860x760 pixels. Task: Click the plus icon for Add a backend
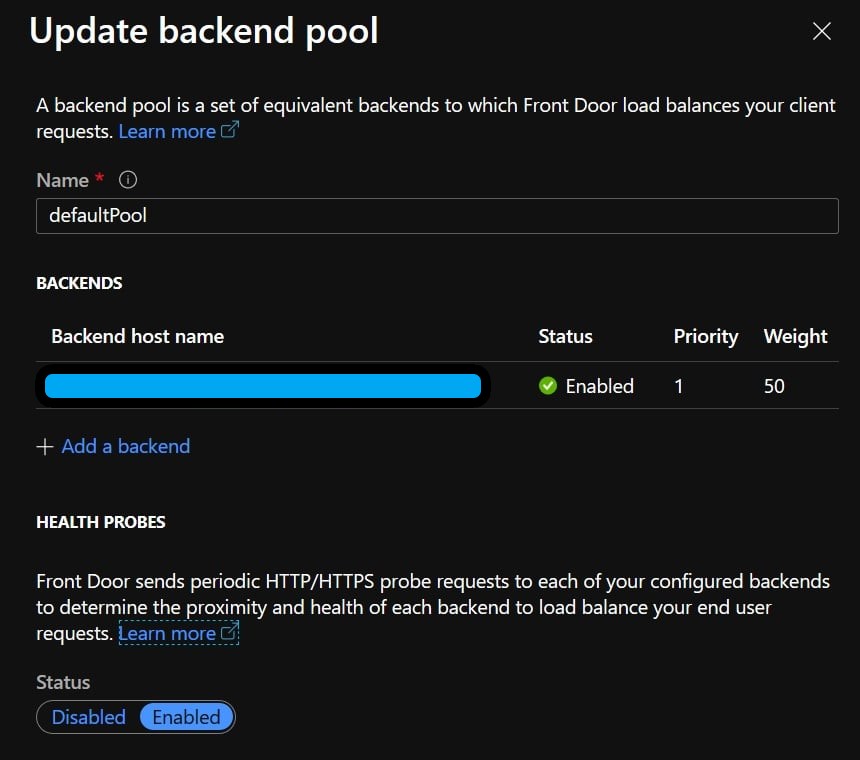pos(45,447)
